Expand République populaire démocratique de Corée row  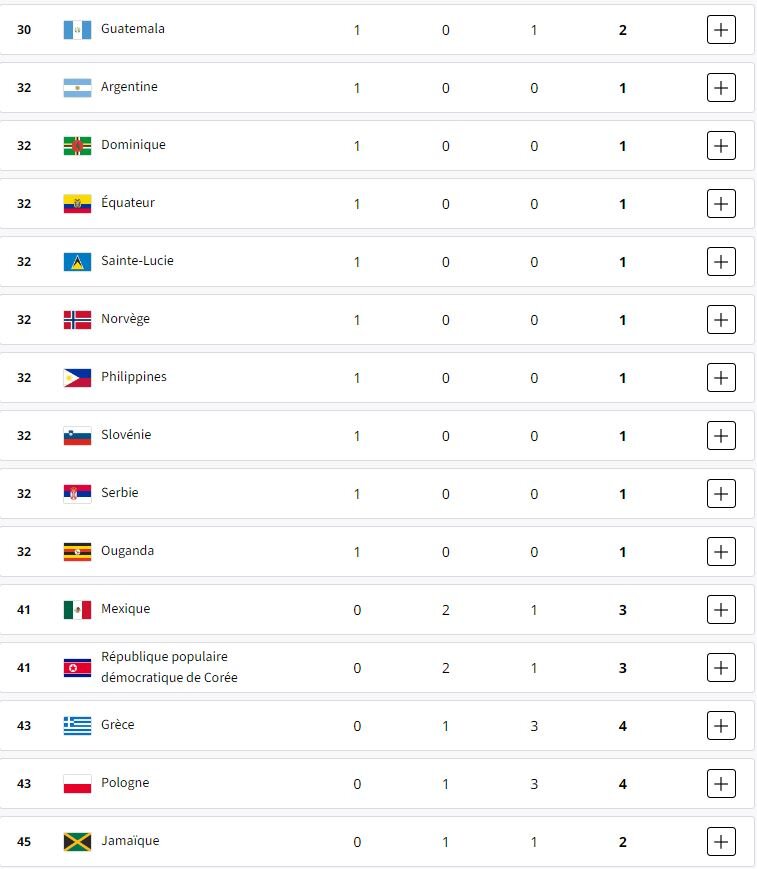tap(721, 668)
